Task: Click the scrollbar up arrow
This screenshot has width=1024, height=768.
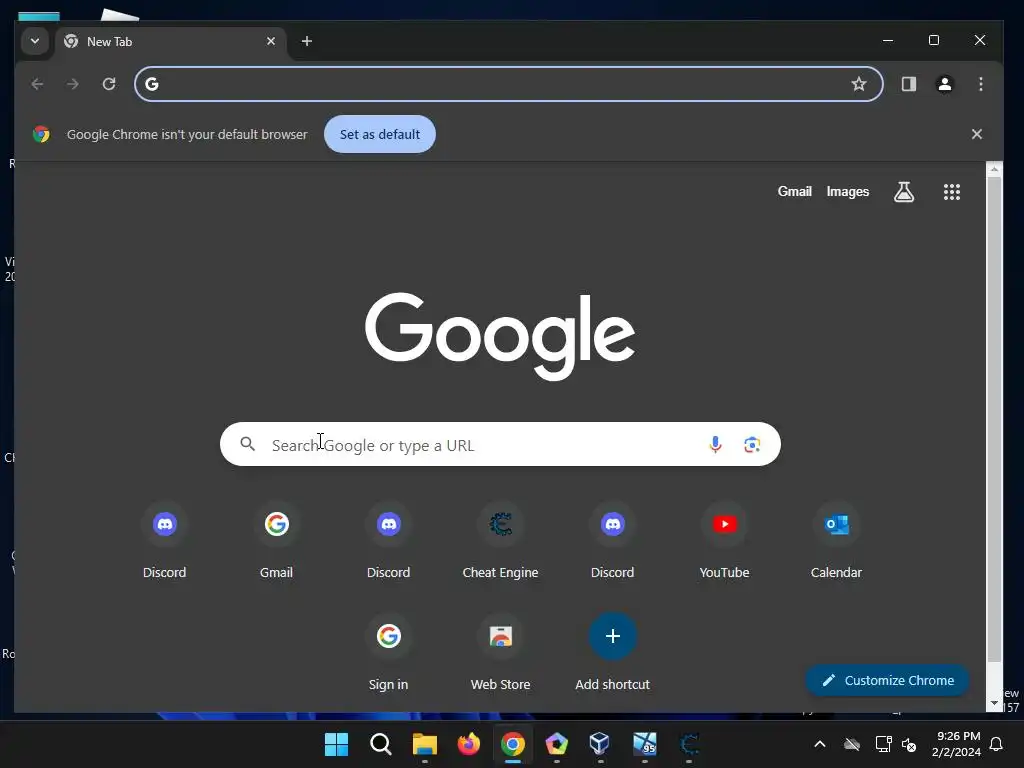Action: (994, 169)
